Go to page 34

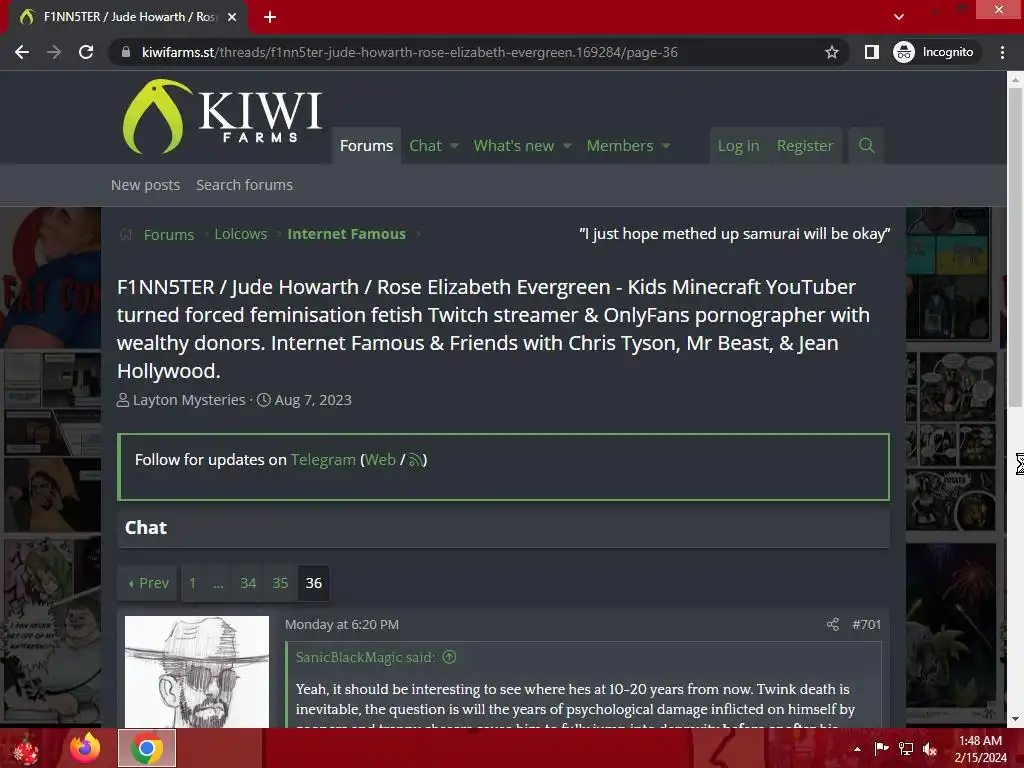[248, 583]
